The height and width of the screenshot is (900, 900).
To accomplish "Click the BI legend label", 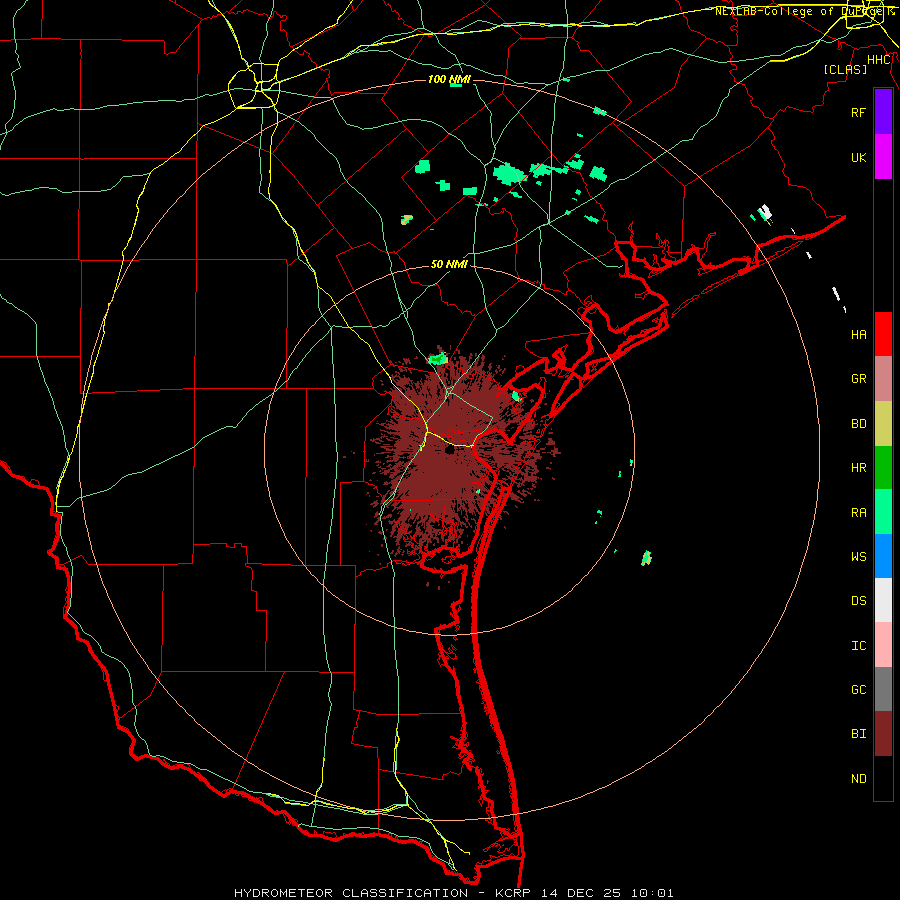I will click(858, 734).
